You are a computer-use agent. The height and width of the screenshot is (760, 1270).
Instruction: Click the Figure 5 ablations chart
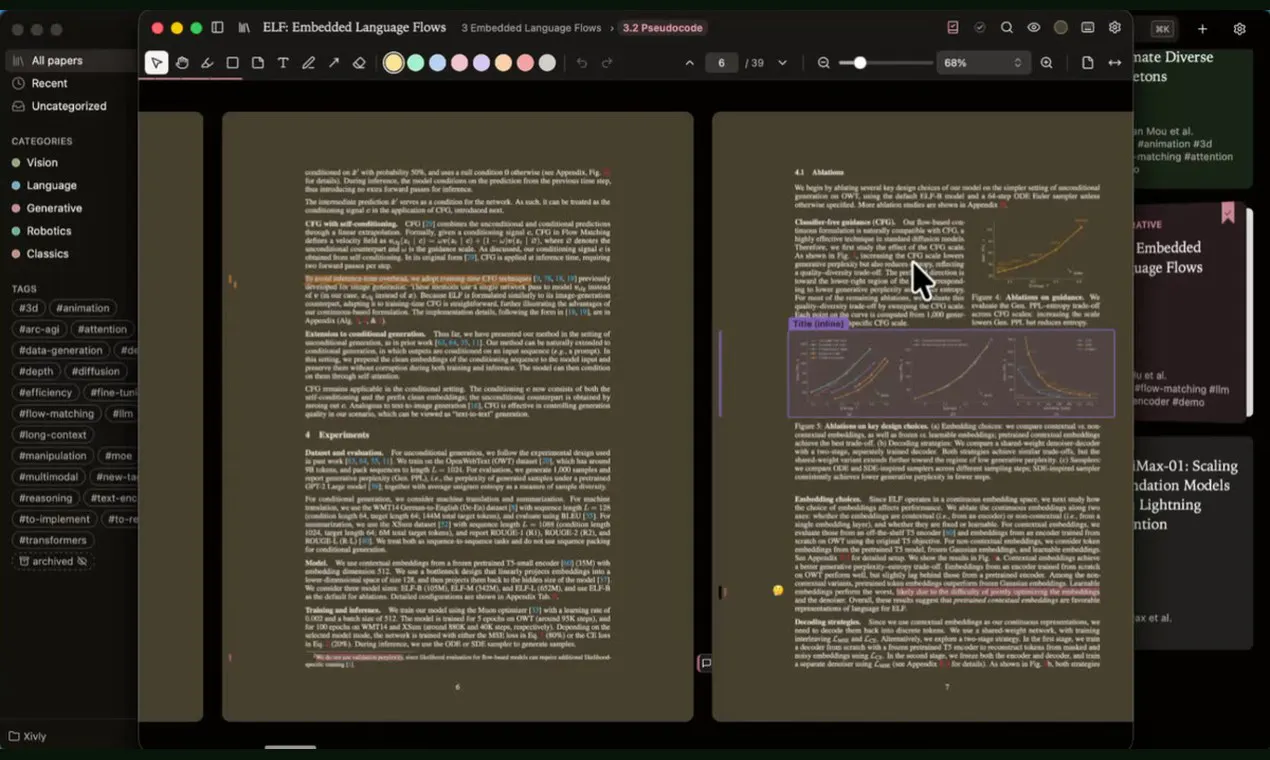click(x=951, y=373)
